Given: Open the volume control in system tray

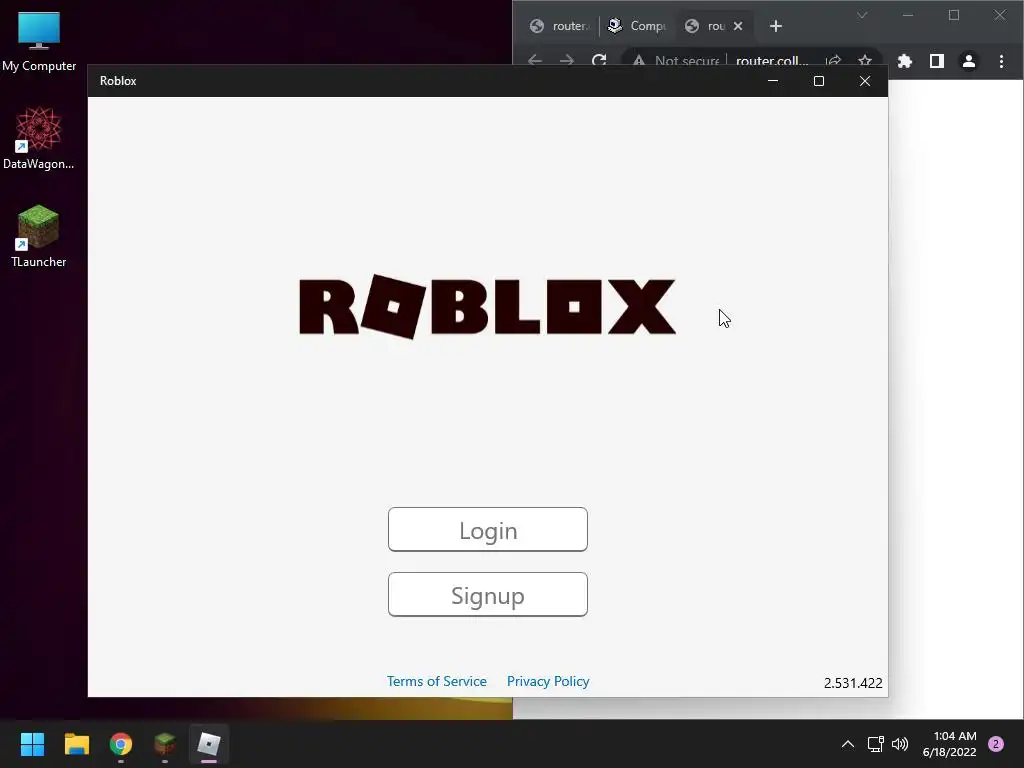Looking at the screenshot, I should click(x=900, y=744).
